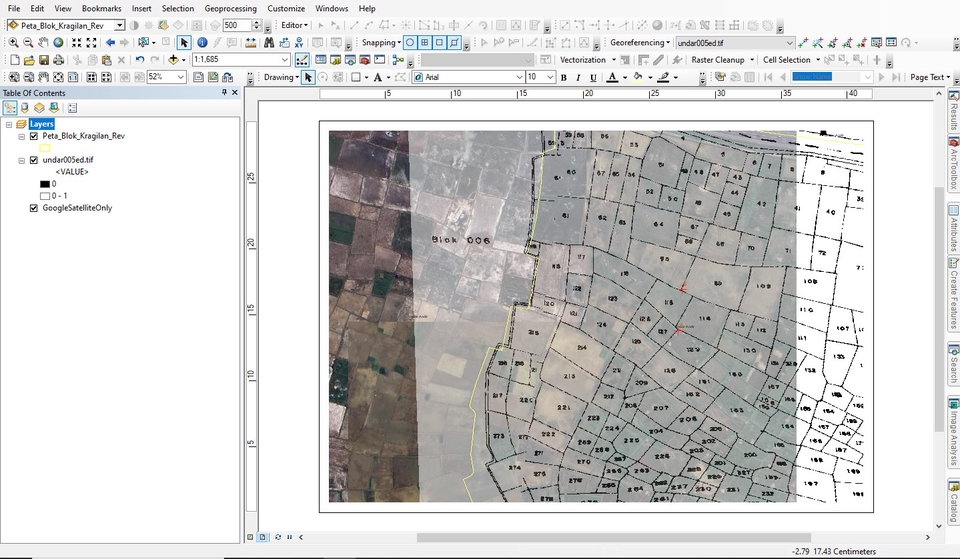This screenshot has height=559, width=960.
Task: Open the Bookmarks menu
Action: point(101,8)
